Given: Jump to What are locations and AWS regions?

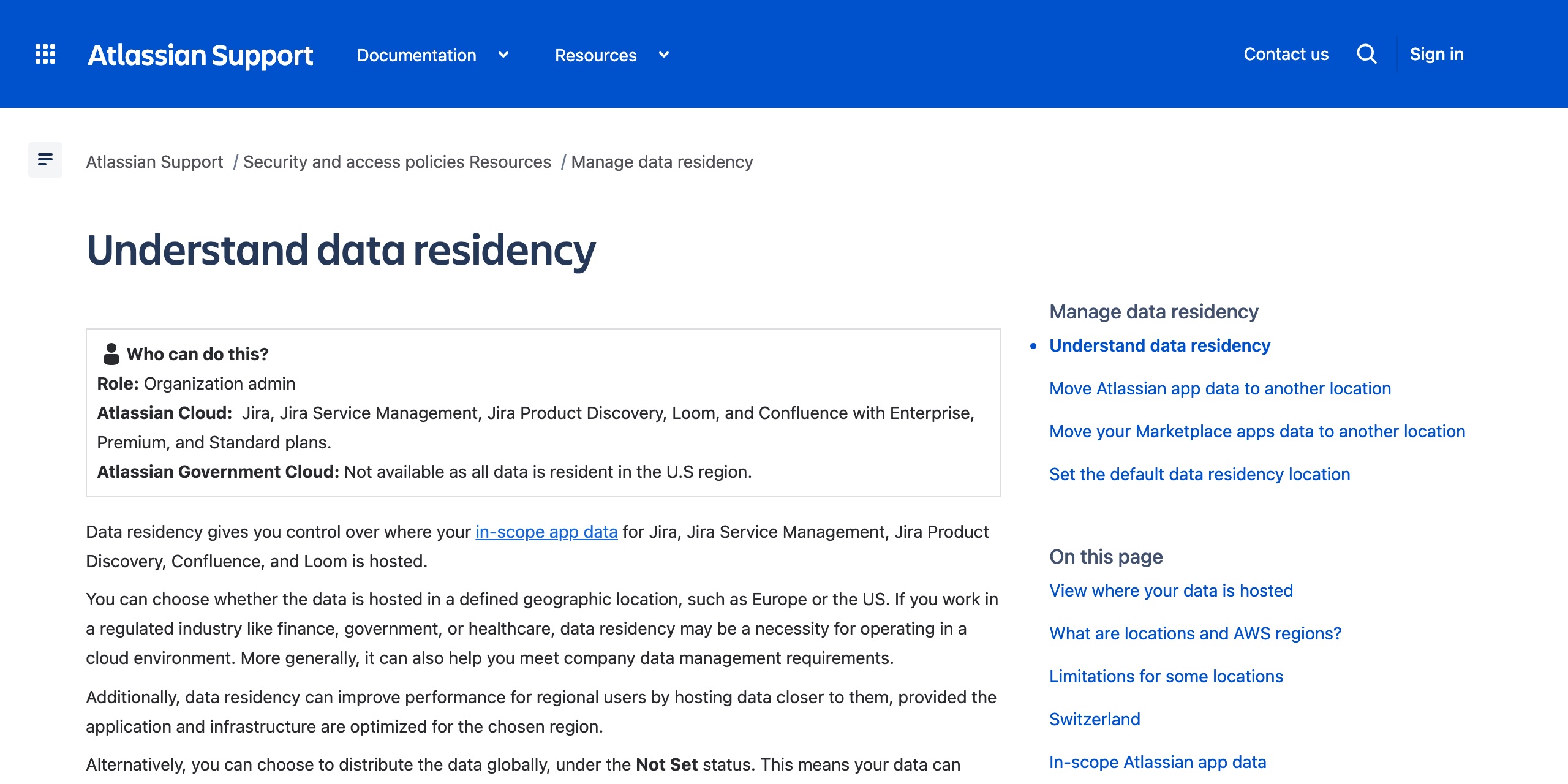Looking at the screenshot, I should (x=1195, y=633).
